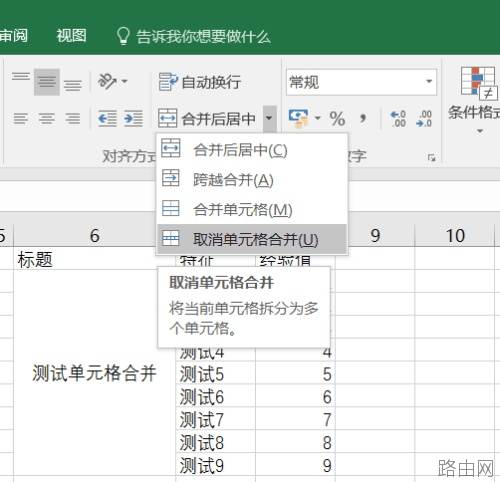Open the accounting format dropdown arrow

[317, 118]
